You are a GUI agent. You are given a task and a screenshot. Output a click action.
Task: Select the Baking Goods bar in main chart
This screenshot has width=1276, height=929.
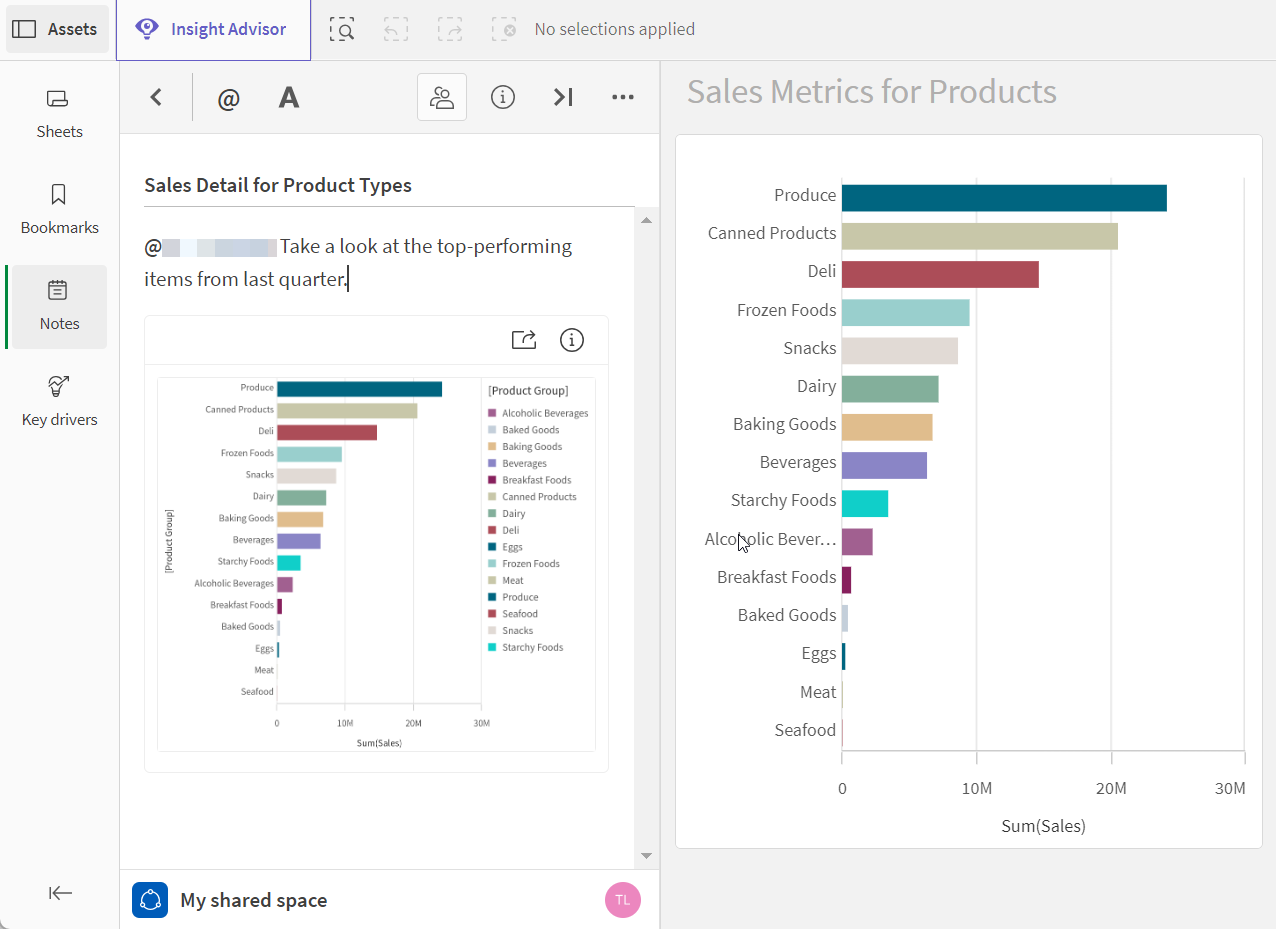point(887,427)
